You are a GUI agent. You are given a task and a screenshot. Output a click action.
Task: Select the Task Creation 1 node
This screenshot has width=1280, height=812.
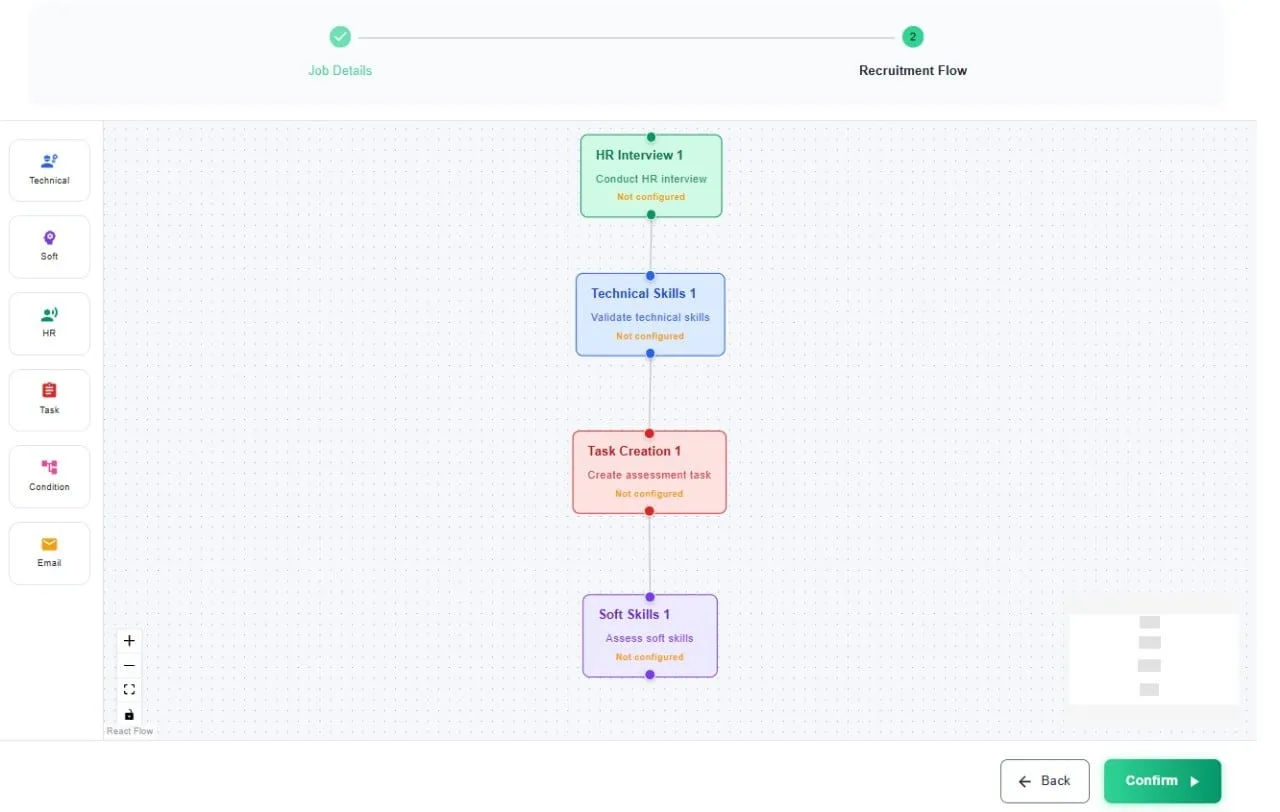649,473
